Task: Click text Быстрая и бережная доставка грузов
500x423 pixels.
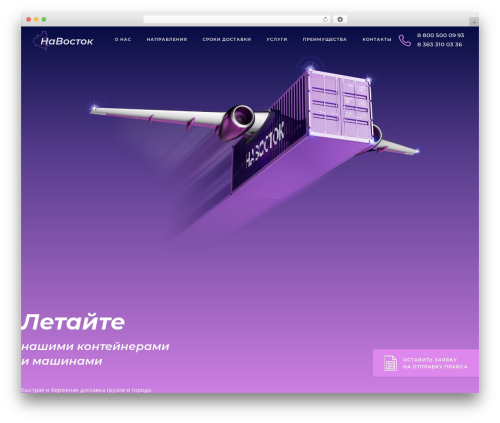Action: pos(86,390)
